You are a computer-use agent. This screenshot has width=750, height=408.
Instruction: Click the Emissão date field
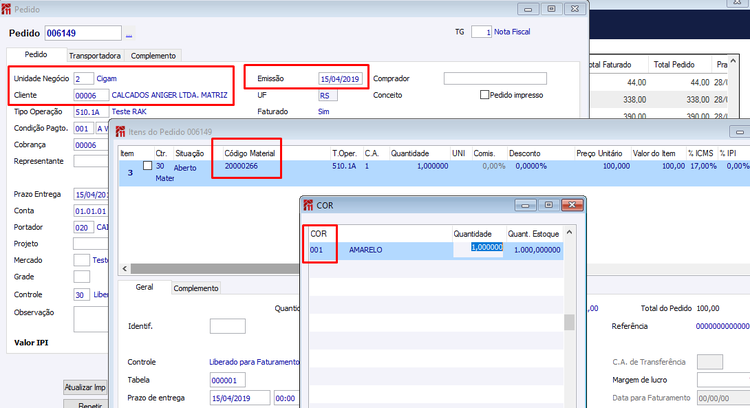pos(340,79)
